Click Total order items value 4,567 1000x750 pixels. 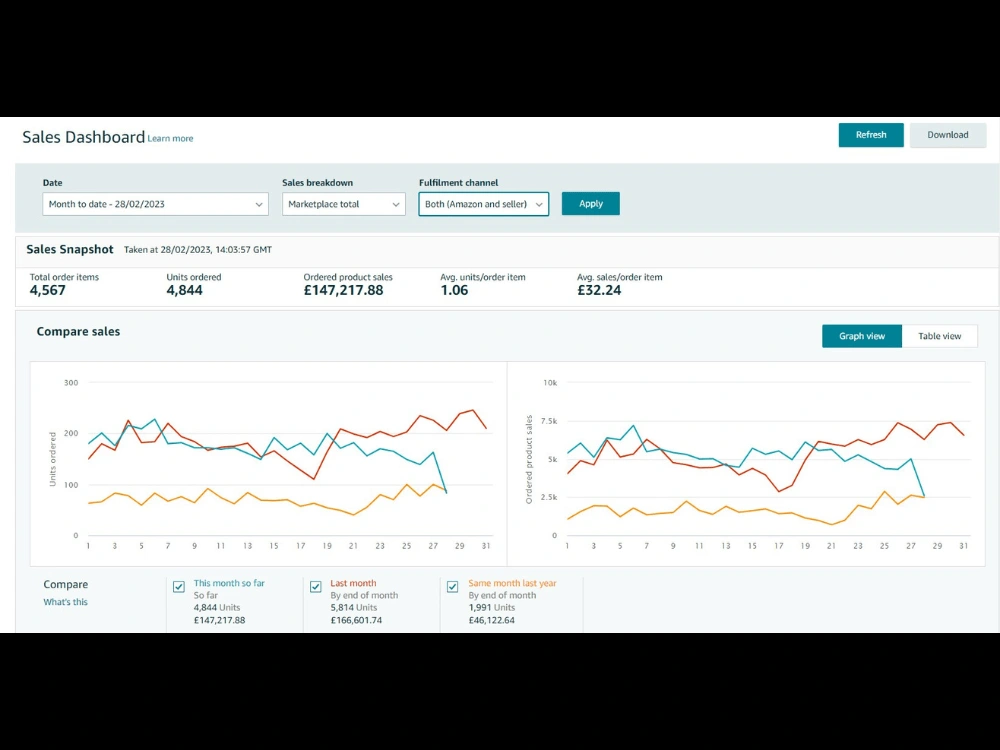click(x=47, y=290)
